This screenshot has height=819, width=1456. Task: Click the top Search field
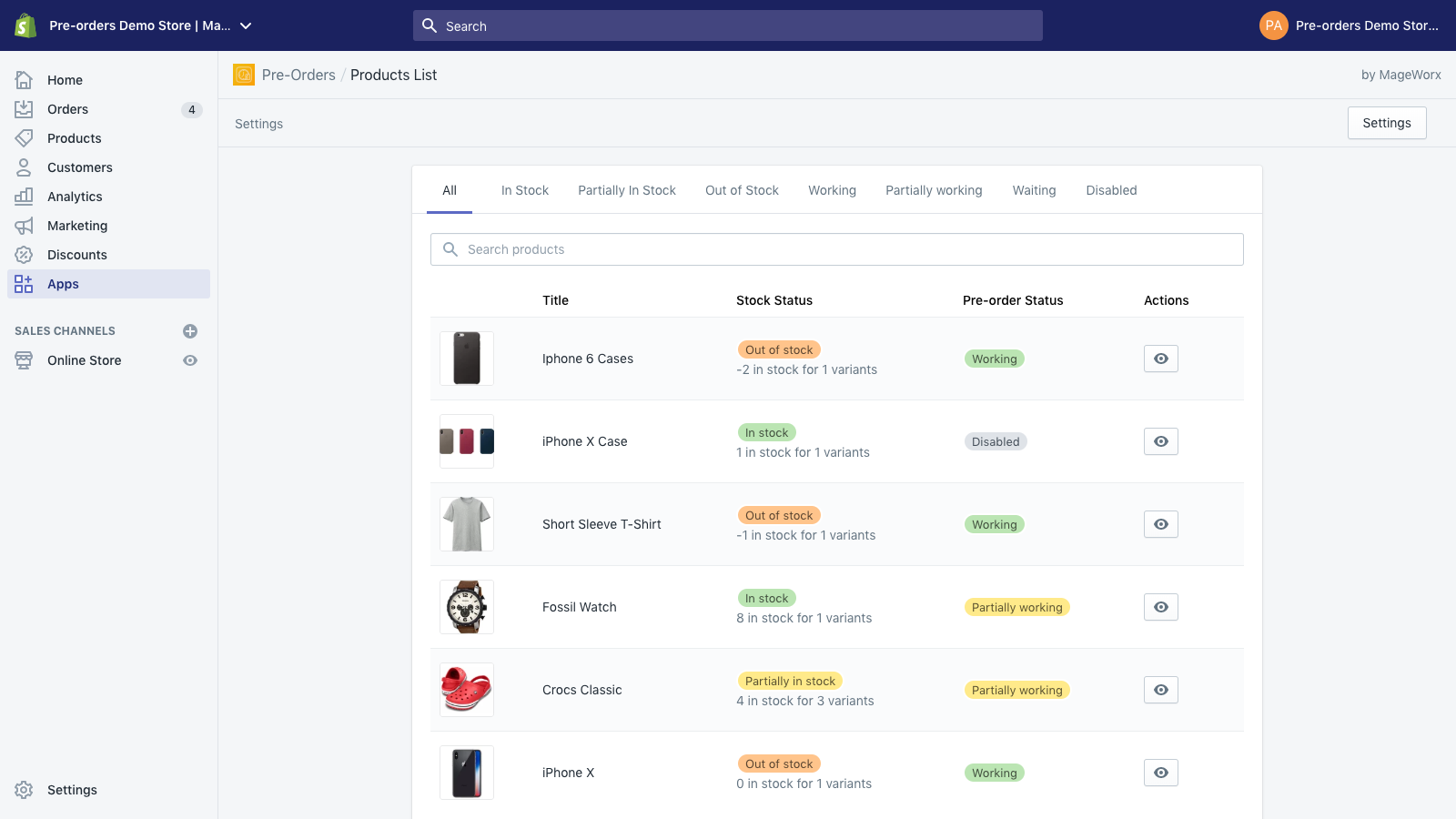click(728, 25)
